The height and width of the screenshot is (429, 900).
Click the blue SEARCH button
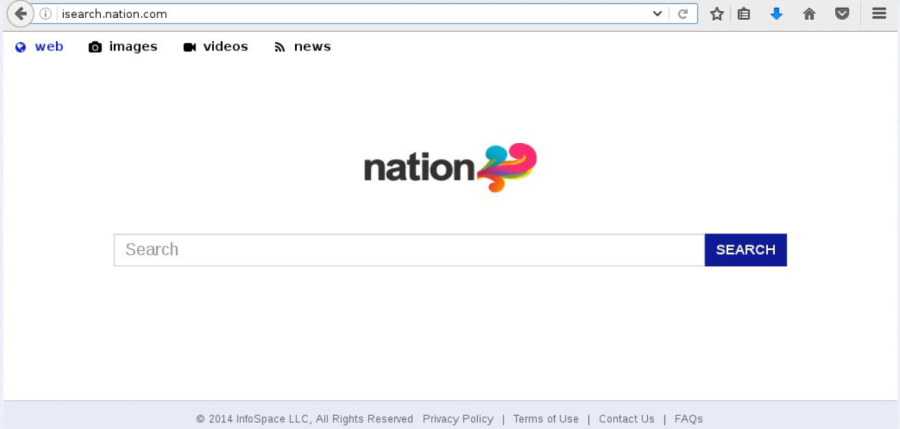[x=746, y=250]
